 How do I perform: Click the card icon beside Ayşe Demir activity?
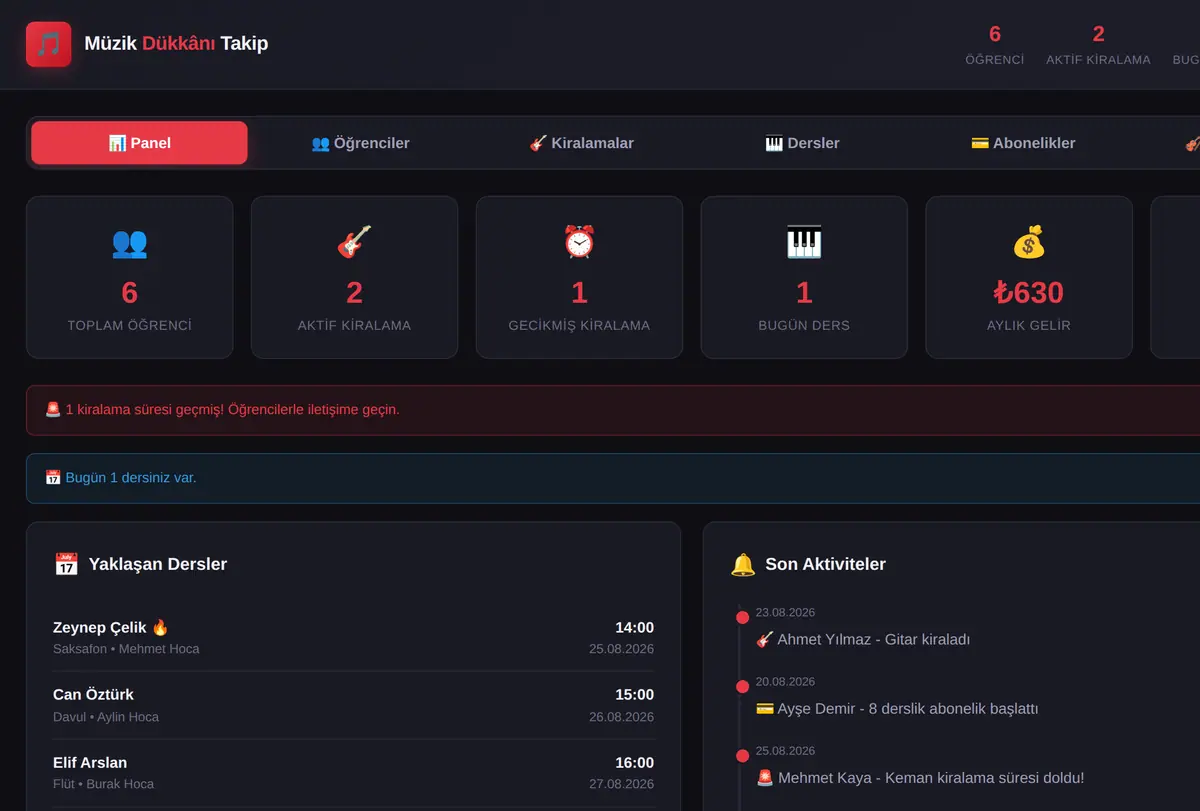coord(765,708)
